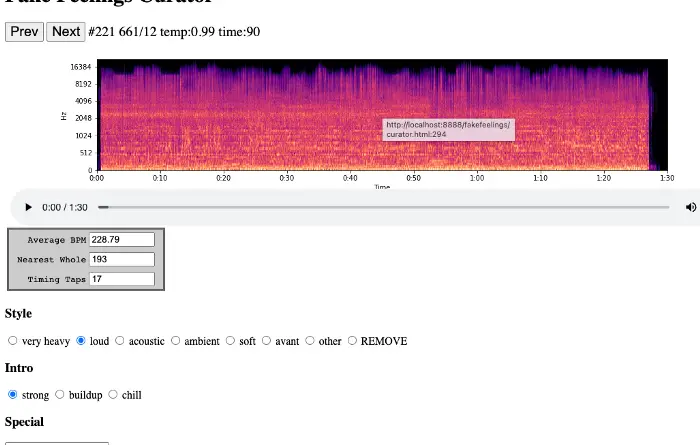
Task: Seek on the audio progress bar
Action: click(383, 207)
